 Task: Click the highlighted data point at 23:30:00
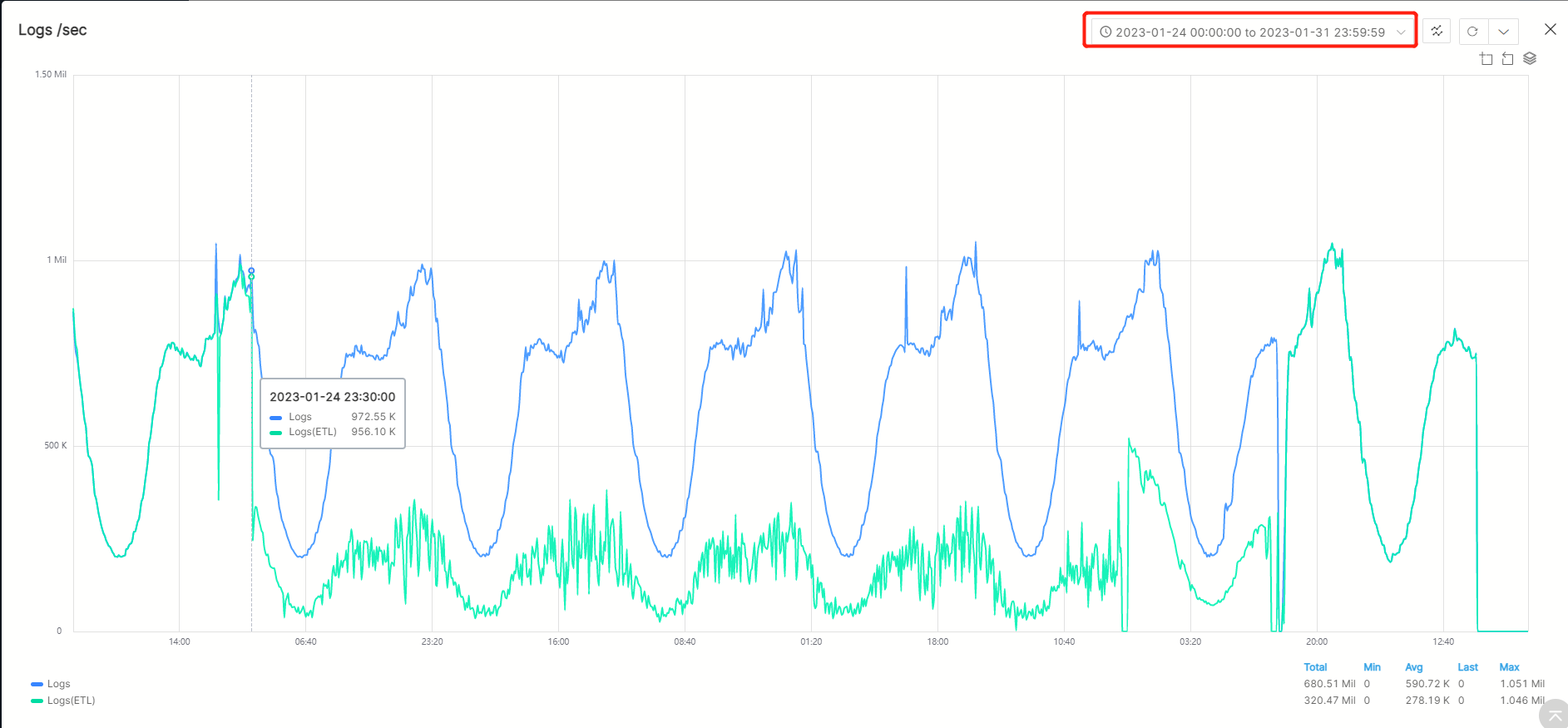tap(251, 271)
